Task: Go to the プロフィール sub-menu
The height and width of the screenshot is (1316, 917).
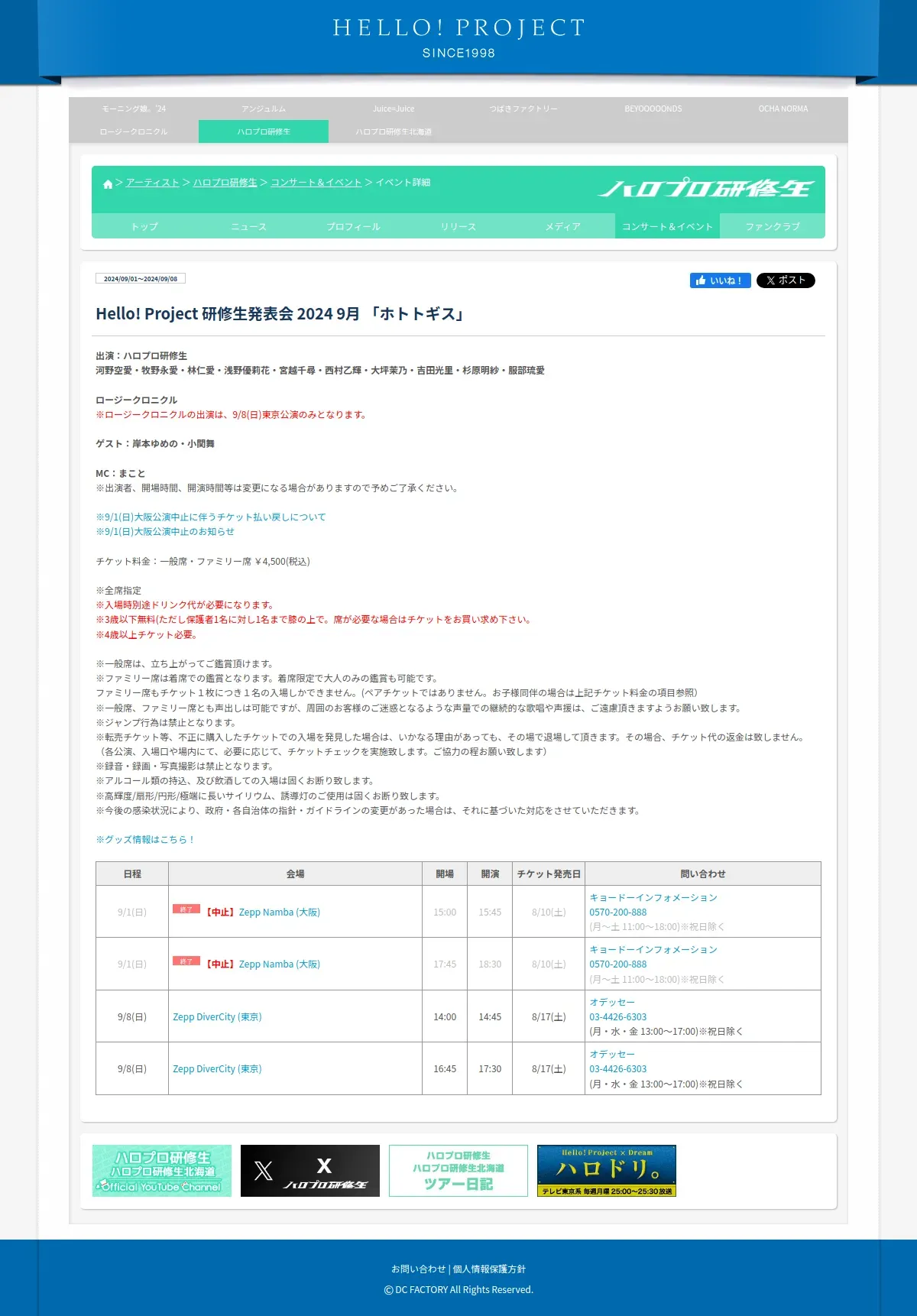Action: point(353,226)
